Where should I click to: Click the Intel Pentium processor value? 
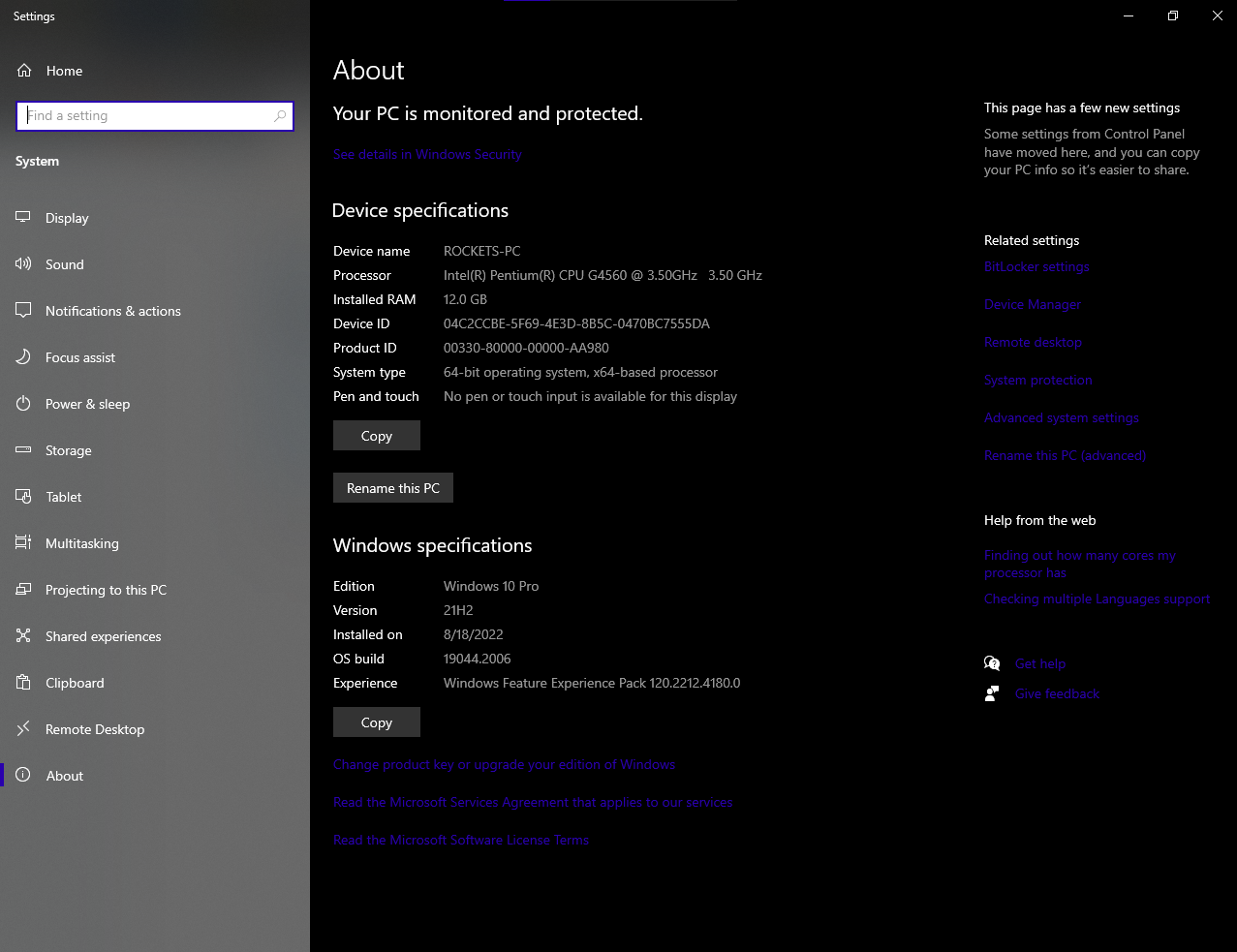[603, 275]
